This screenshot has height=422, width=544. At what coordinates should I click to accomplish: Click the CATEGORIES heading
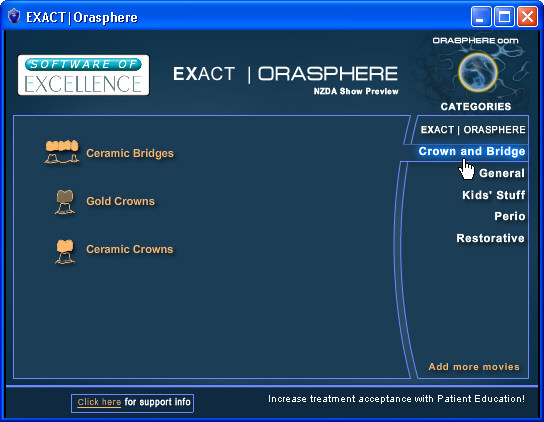click(476, 106)
